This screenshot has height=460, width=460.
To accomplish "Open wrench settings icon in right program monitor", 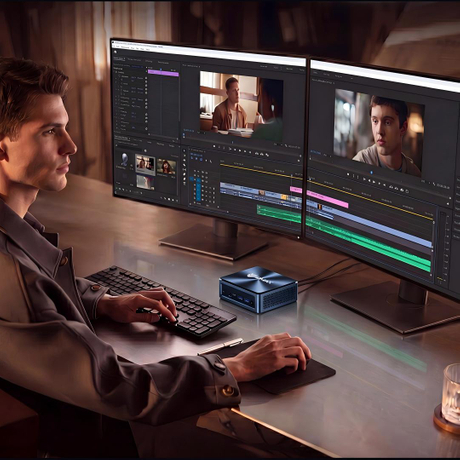I will point(434,184).
